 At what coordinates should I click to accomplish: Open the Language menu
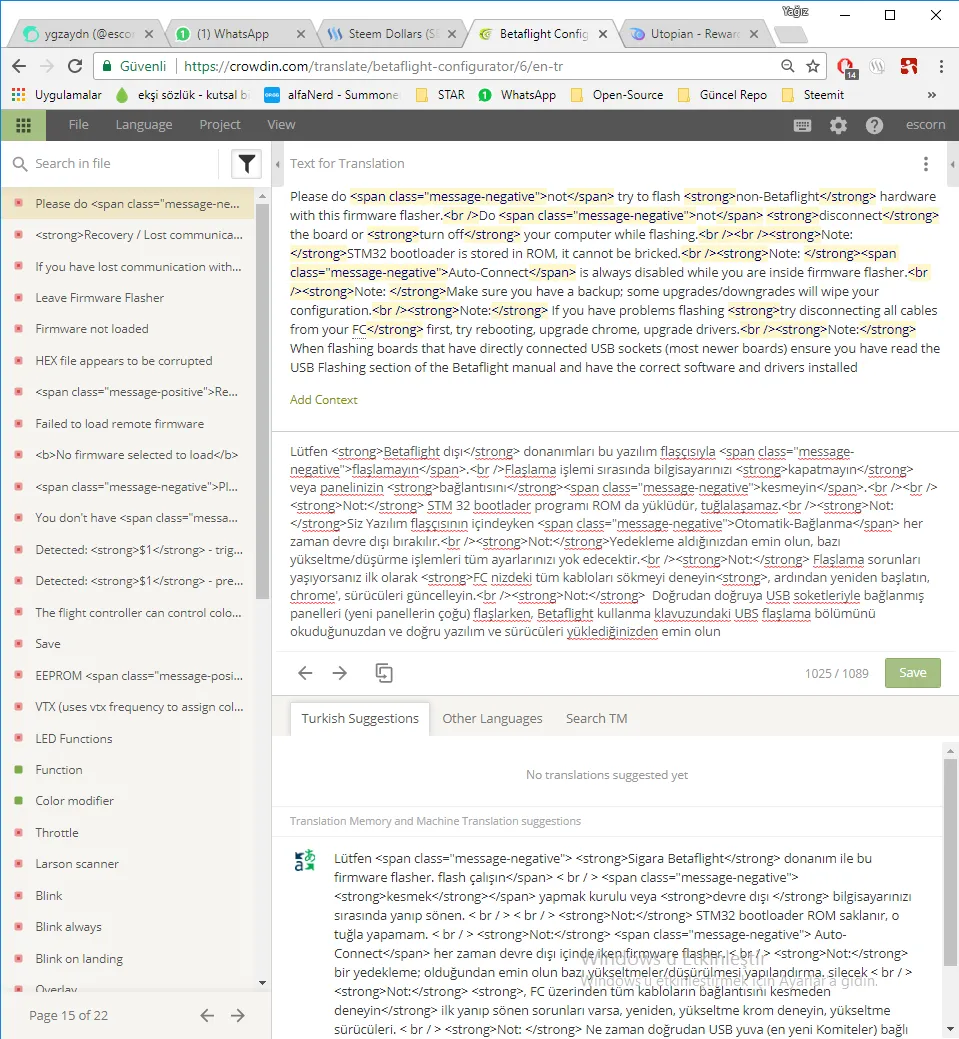[x=144, y=125]
